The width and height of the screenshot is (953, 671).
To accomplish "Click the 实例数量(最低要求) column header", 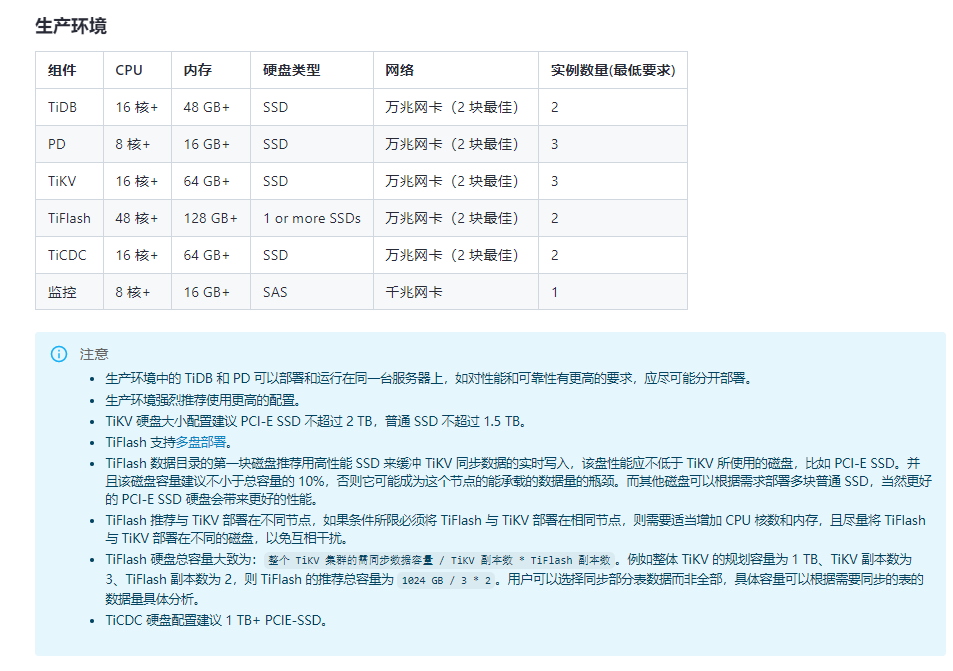I will click(x=613, y=71).
